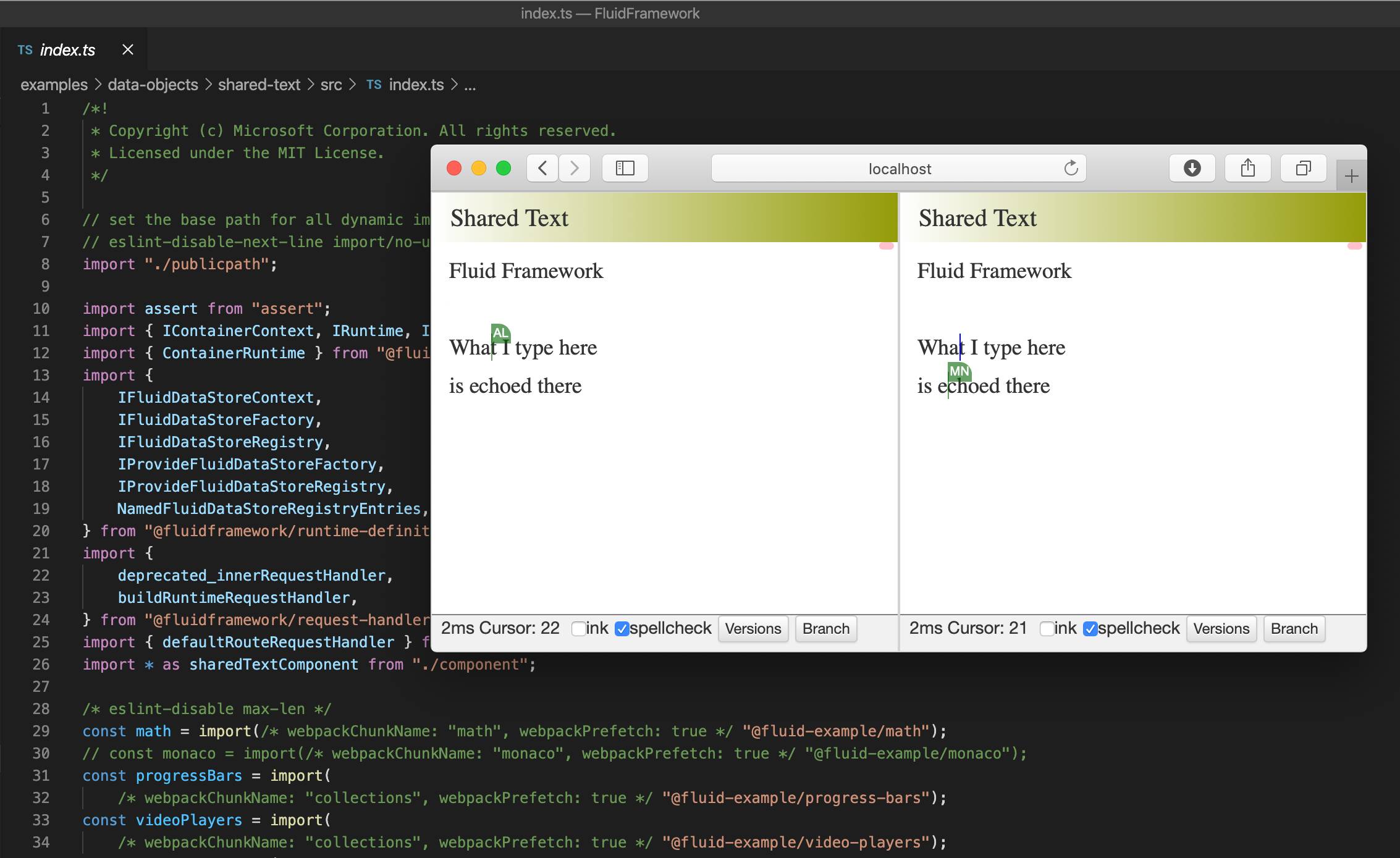
Task: Click the sidebar toggle split-editor icon
Action: (624, 168)
